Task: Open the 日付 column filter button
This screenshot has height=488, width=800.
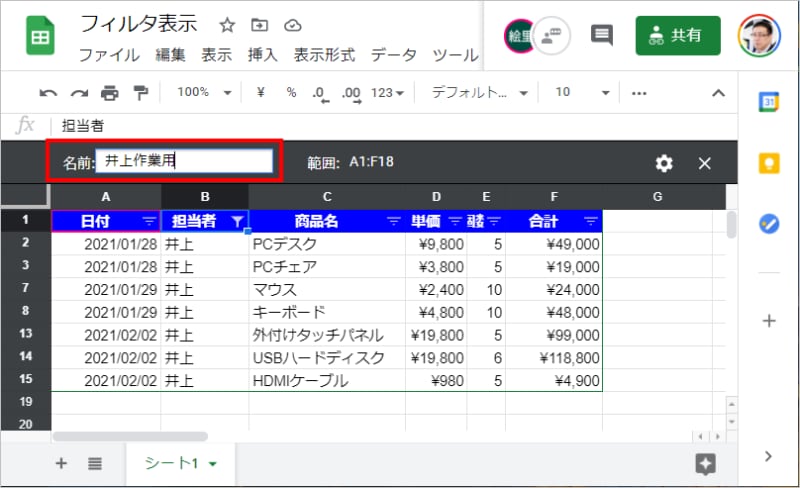Action: [149, 222]
